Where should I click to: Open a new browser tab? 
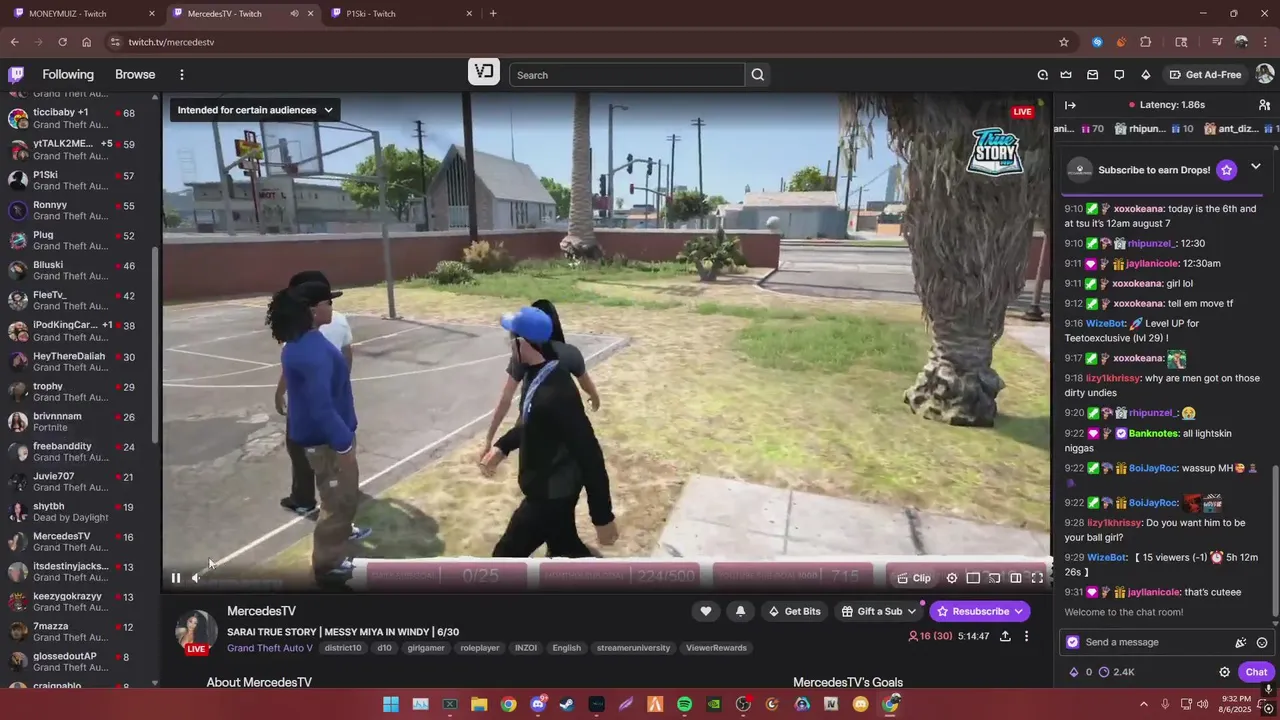(493, 14)
